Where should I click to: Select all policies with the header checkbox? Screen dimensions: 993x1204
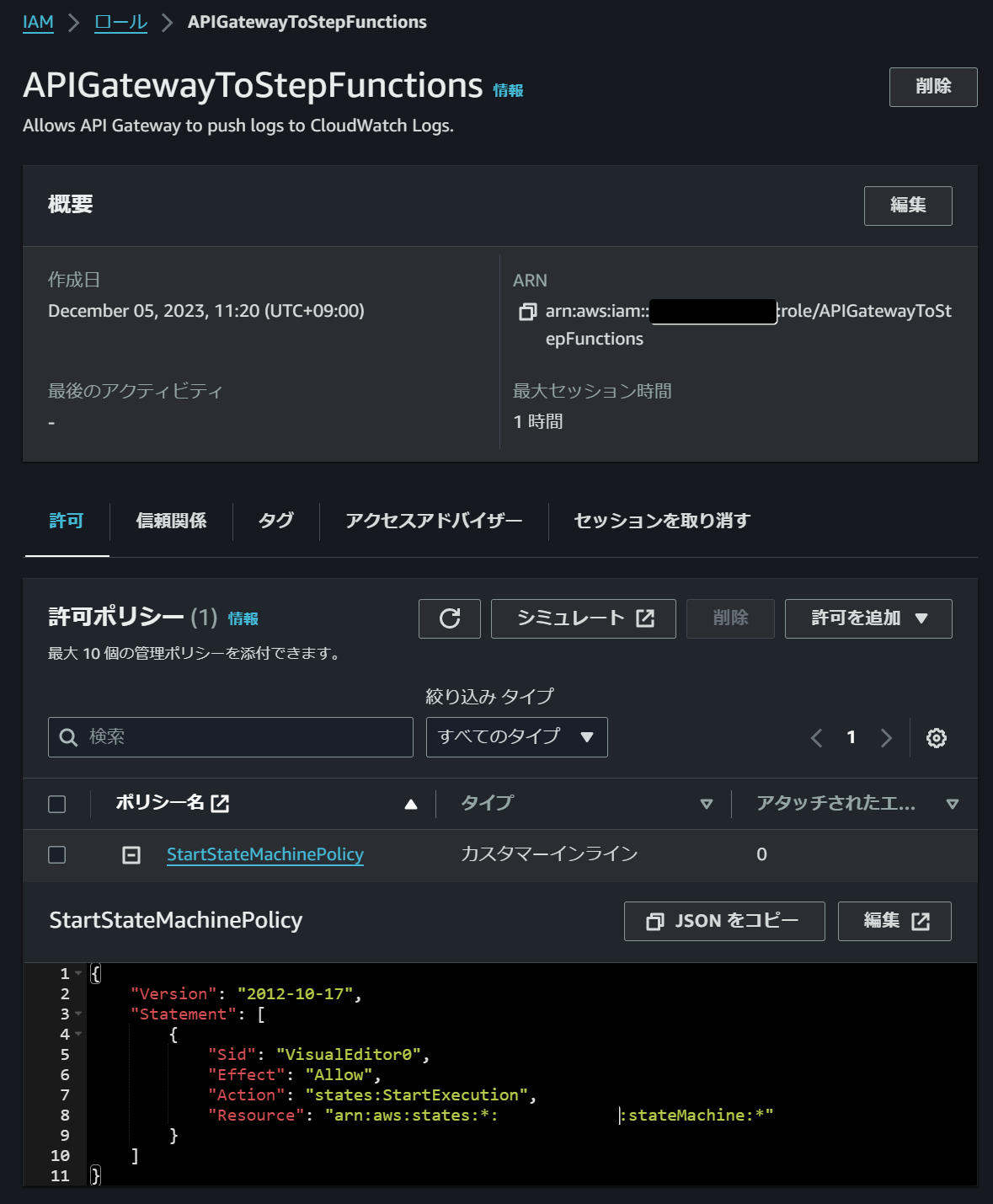(x=57, y=804)
